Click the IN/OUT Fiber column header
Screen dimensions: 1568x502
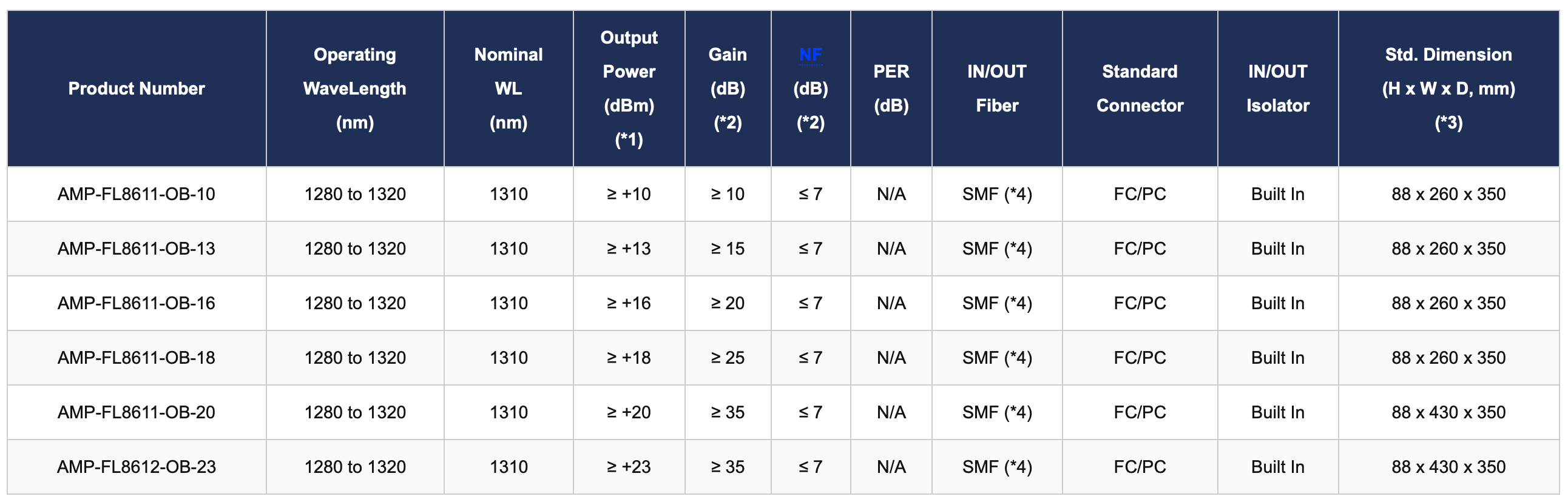click(x=996, y=89)
